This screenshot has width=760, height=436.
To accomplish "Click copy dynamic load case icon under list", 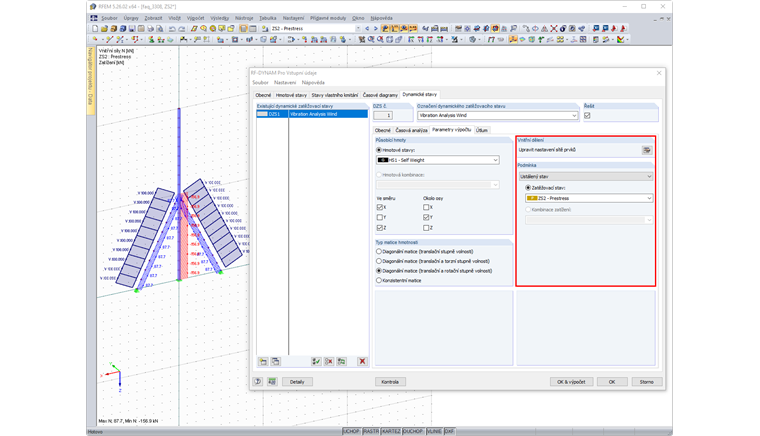I will [275, 361].
